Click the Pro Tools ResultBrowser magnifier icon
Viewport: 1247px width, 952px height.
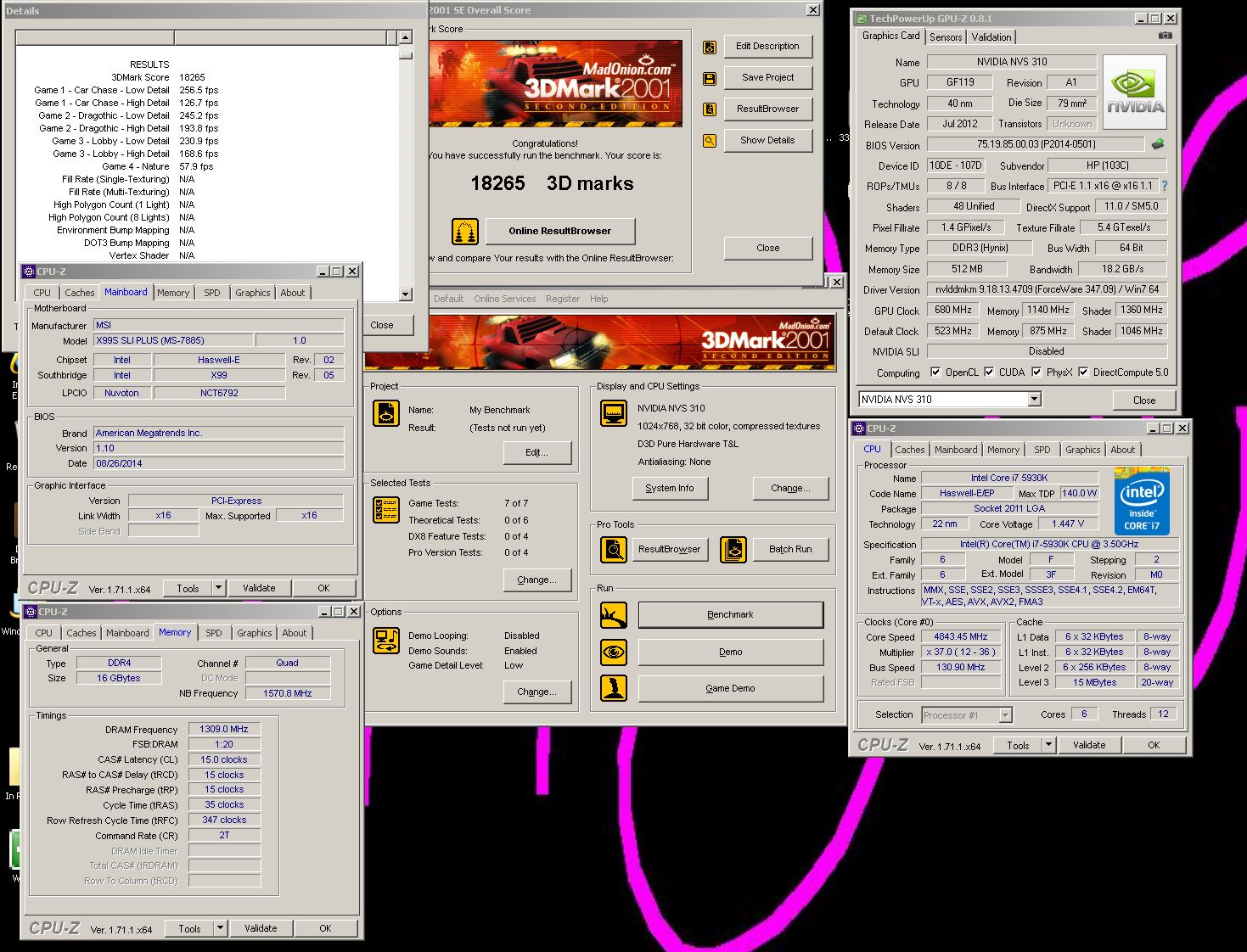[x=614, y=550]
